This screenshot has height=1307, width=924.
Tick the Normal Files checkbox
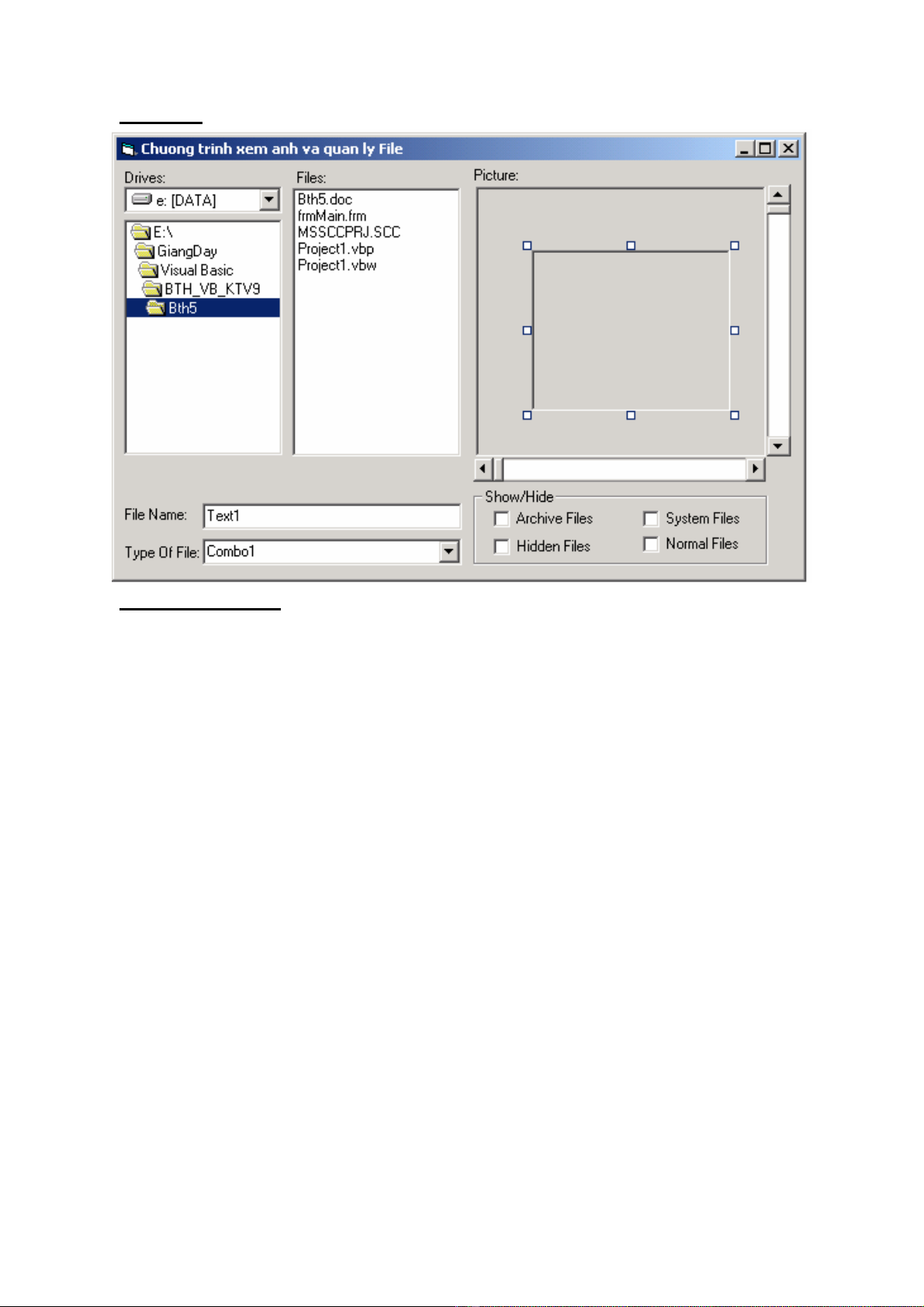pos(651,545)
